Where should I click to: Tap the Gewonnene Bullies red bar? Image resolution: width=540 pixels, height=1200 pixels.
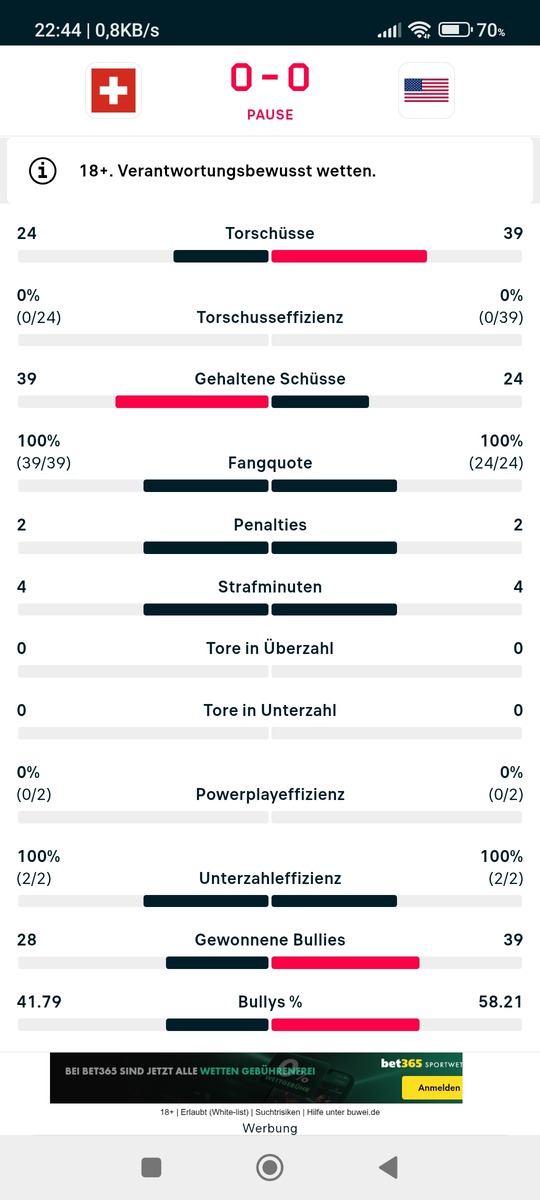point(345,963)
